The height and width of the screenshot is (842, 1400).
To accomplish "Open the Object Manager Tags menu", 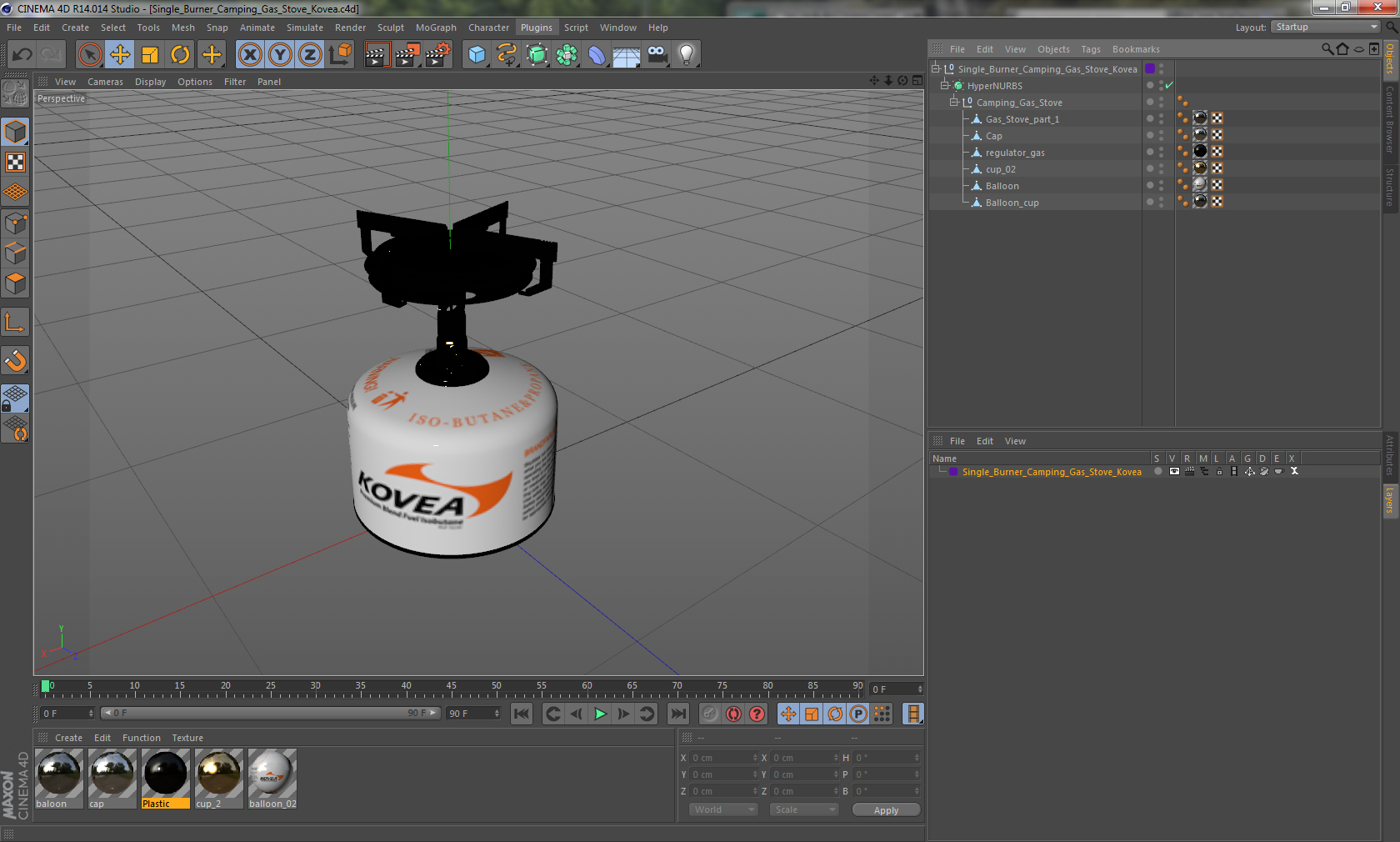I will pos(1091,49).
